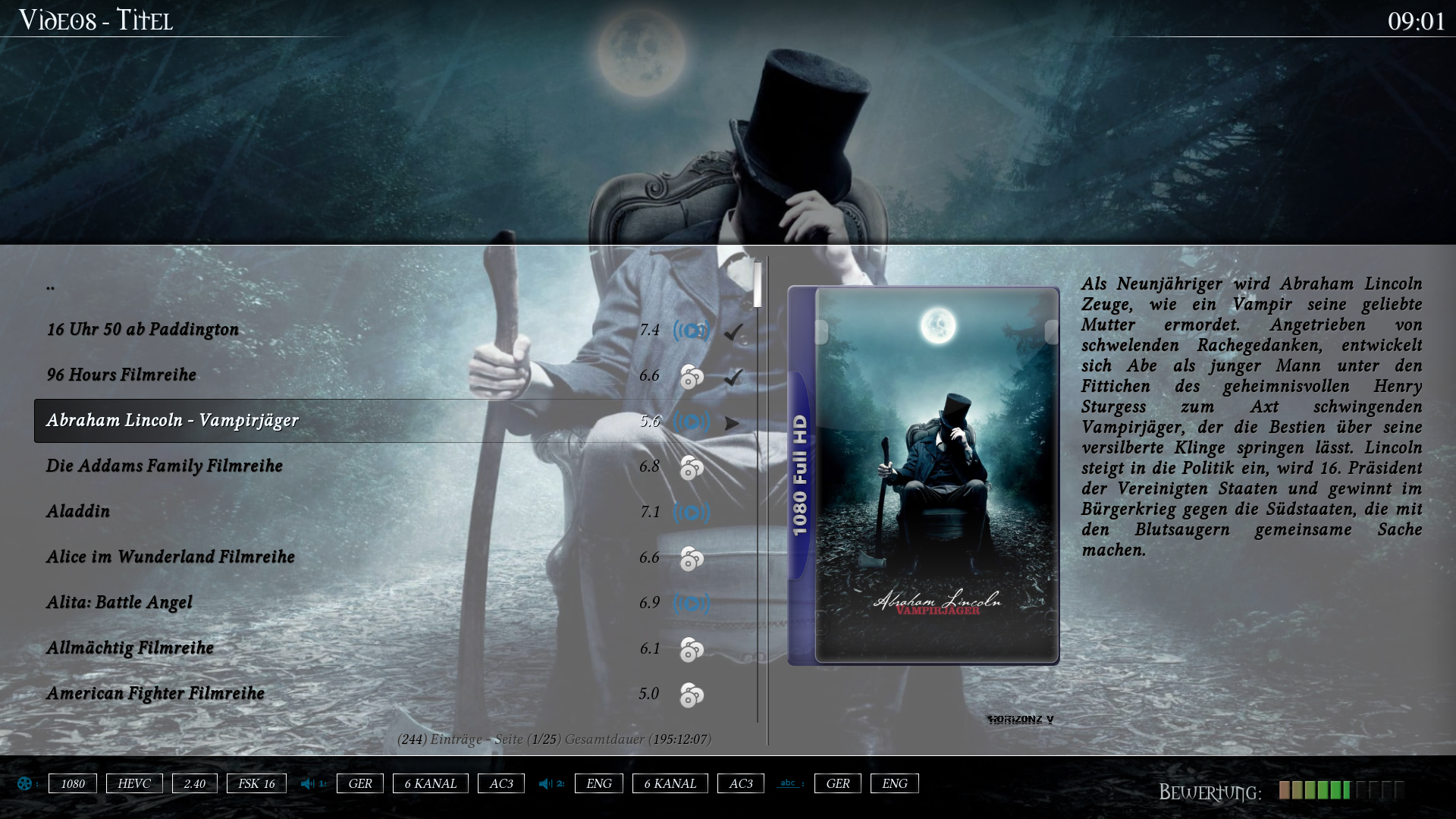Click the AC3 tag for audio track 2
The image size is (1456, 819).
741,783
